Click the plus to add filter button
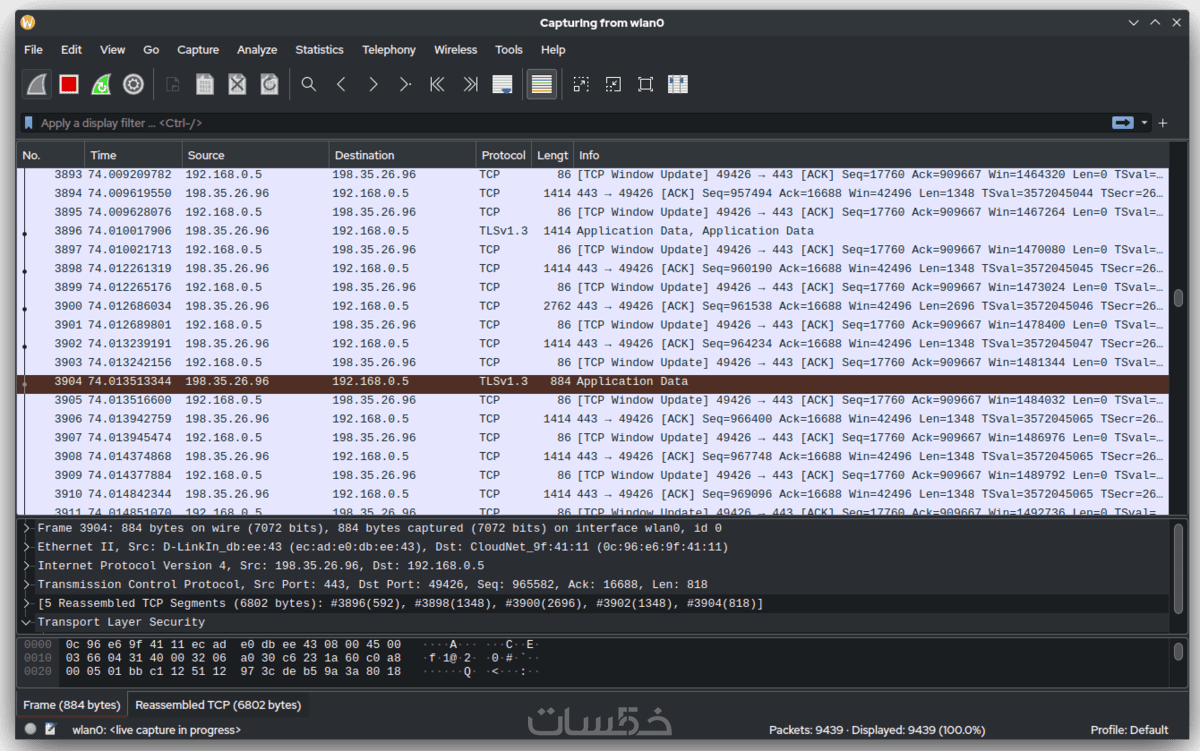The height and width of the screenshot is (751, 1200). [1162, 123]
